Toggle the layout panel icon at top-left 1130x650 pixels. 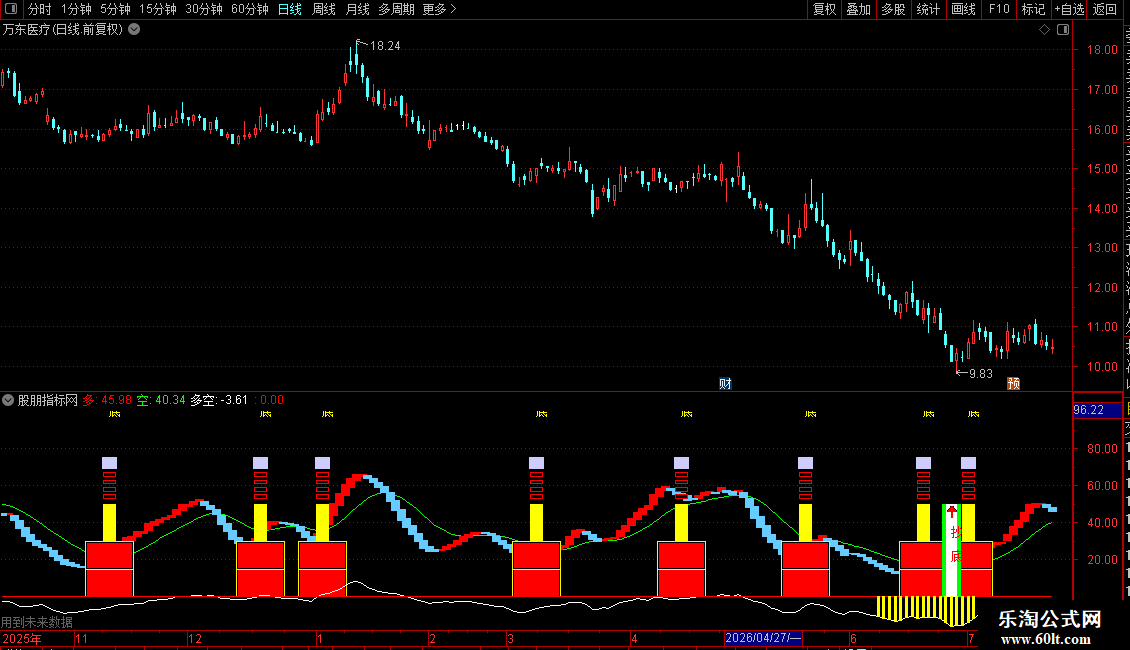click(x=11, y=9)
